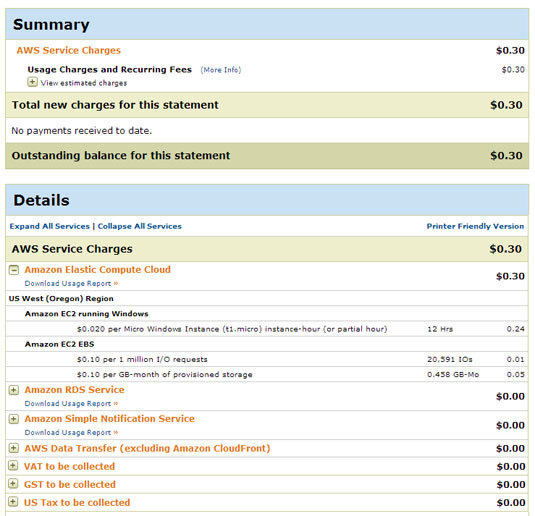The height and width of the screenshot is (516, 535).
Task: Select No payments received to date text
Action: [x=82, y=131]
